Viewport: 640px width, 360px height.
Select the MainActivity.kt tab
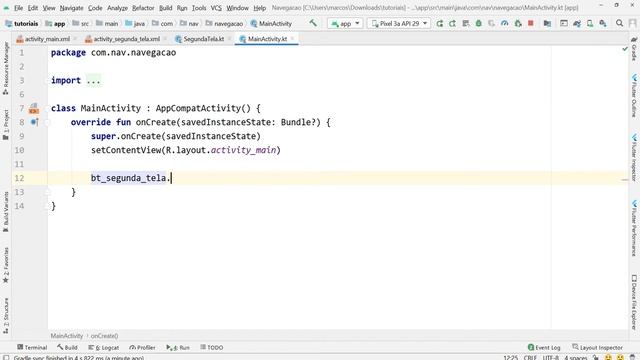coord(267,39)
